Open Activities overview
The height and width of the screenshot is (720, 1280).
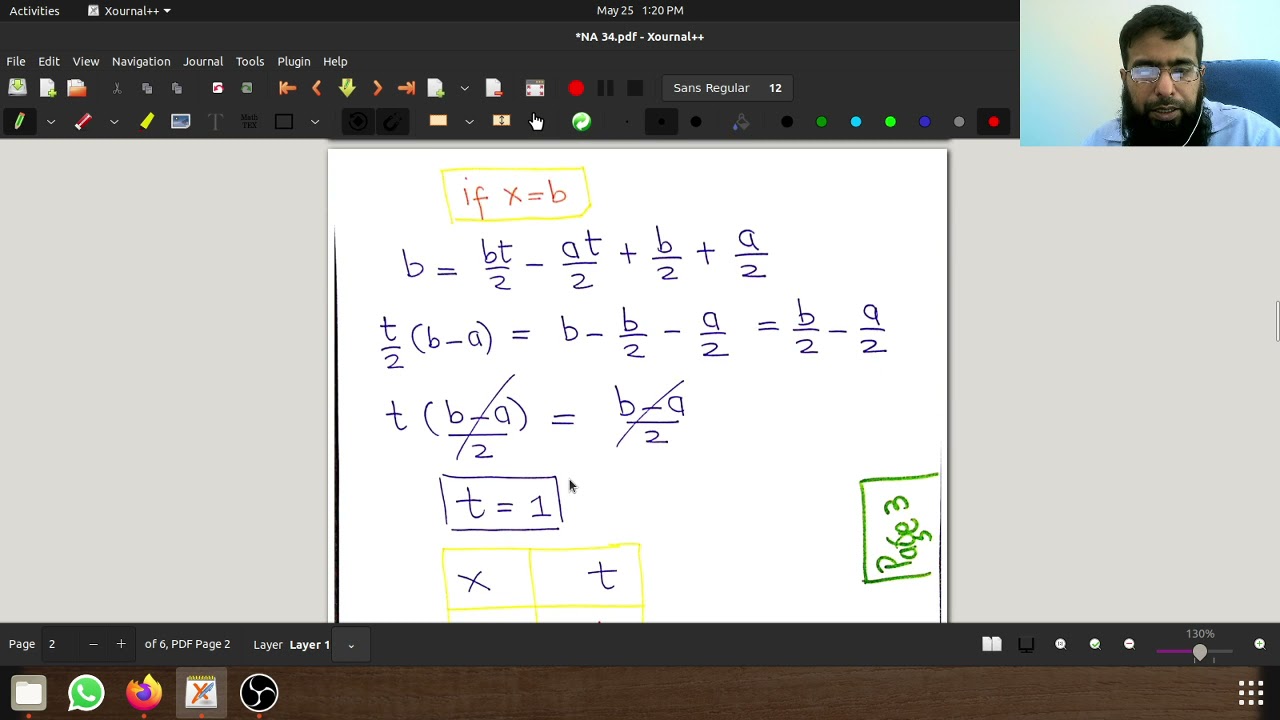click(x=35, y=11)
